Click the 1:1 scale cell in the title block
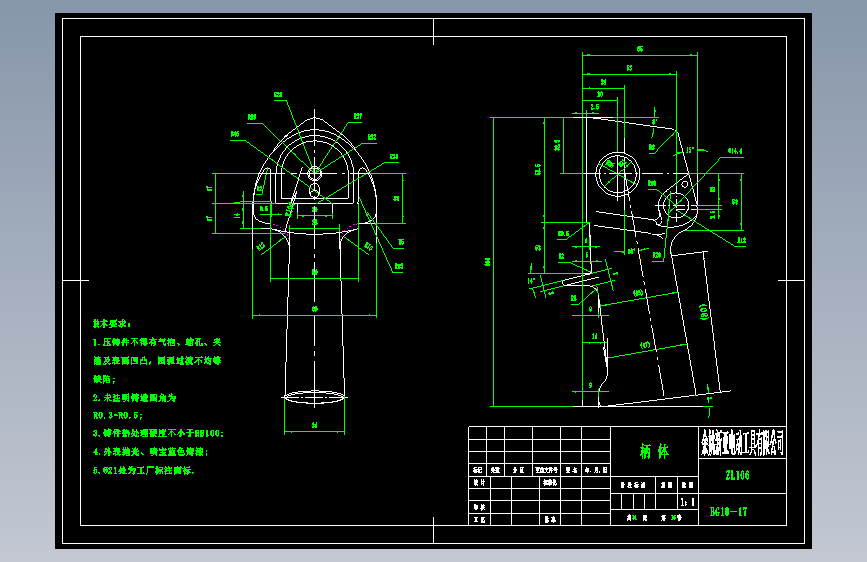 pos(687,502)
